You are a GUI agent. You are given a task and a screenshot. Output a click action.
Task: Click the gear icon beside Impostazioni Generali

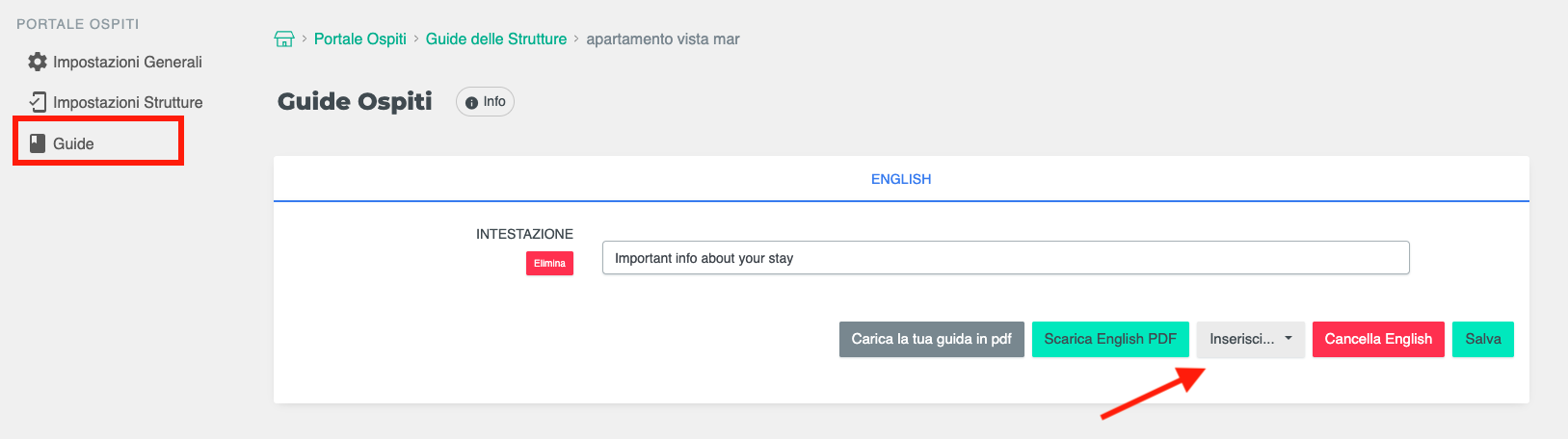pyautogui.click(x=38, y=62)
